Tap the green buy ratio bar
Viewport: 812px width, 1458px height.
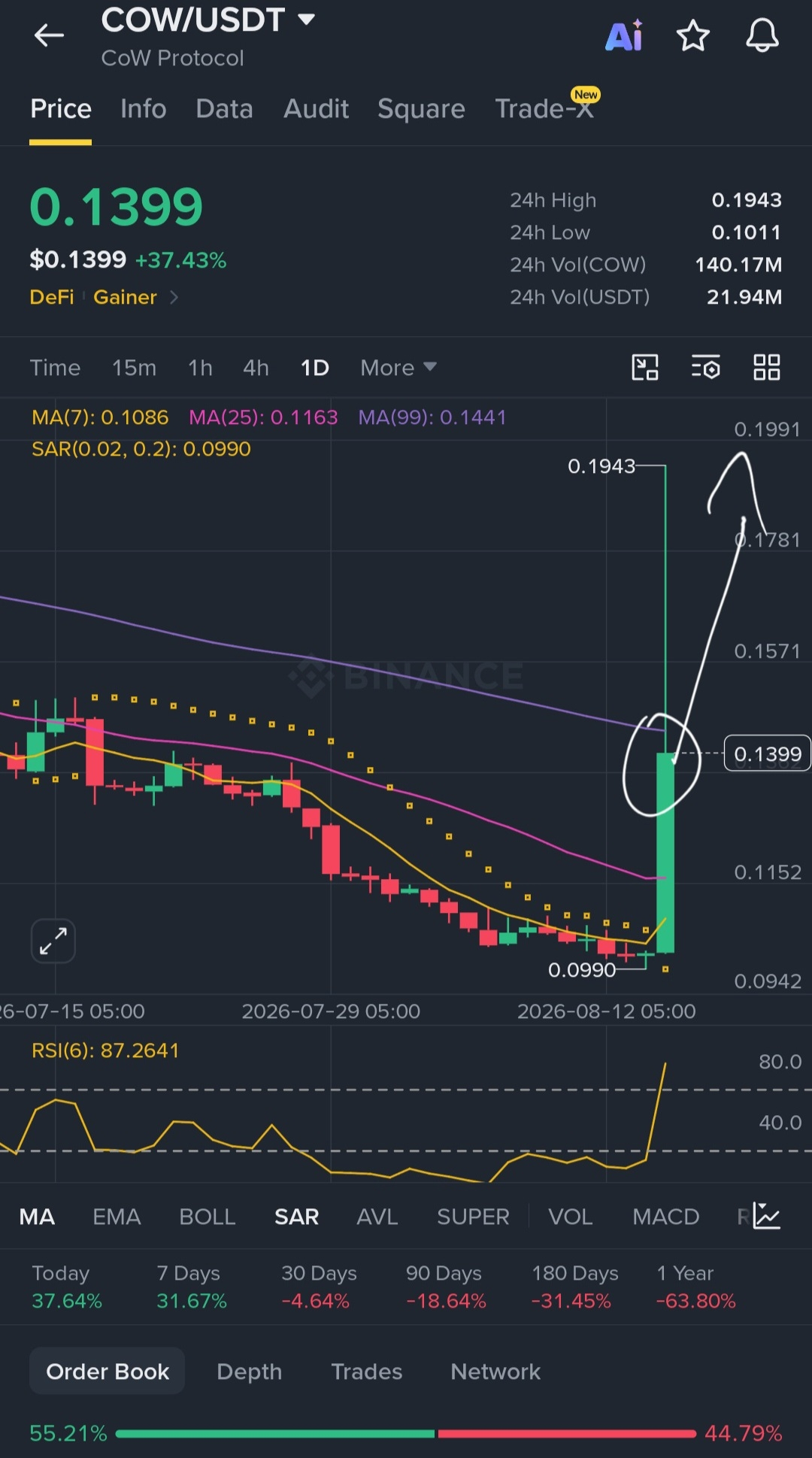pos(275,1434)
